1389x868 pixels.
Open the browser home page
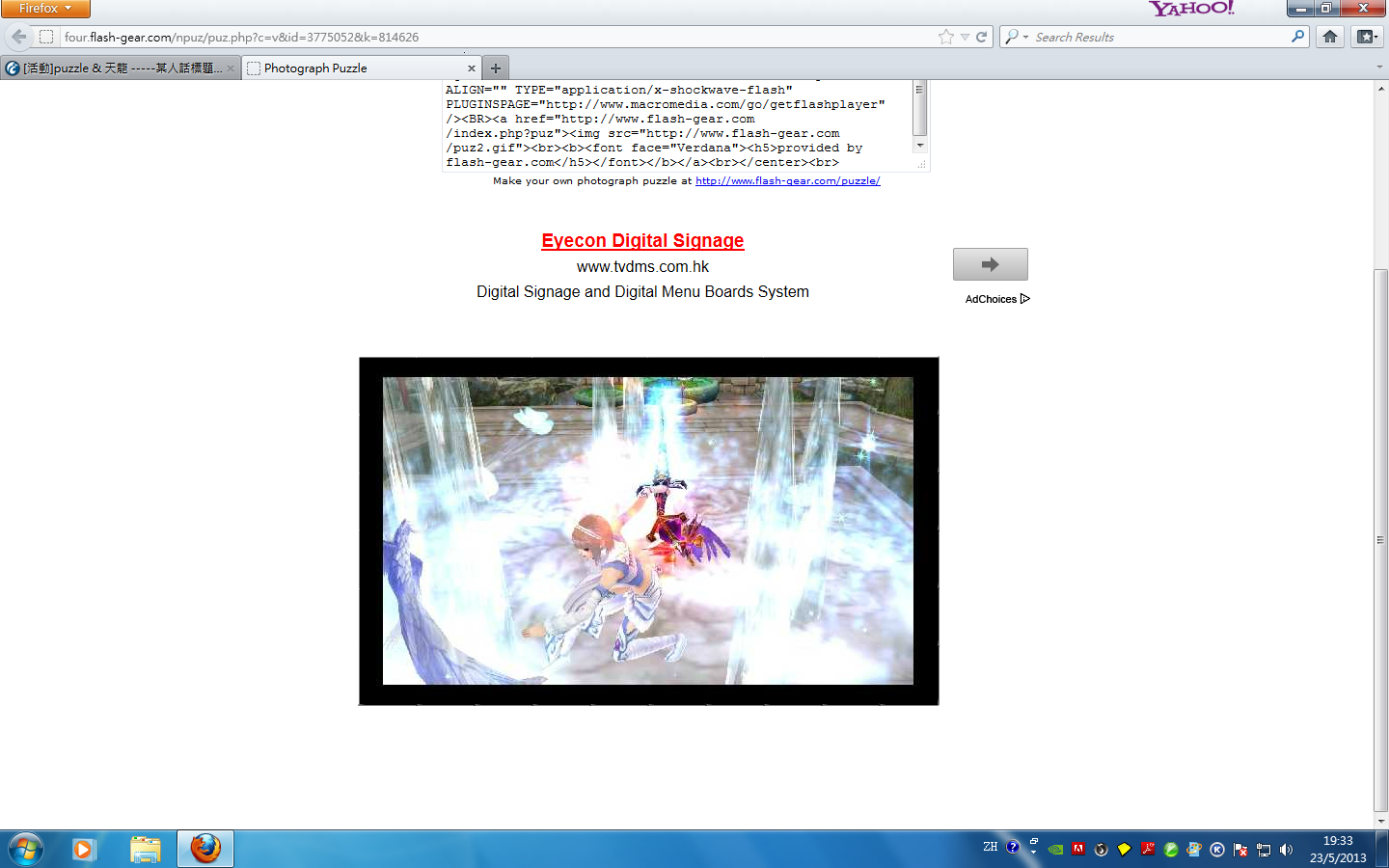click(1330, 37)
